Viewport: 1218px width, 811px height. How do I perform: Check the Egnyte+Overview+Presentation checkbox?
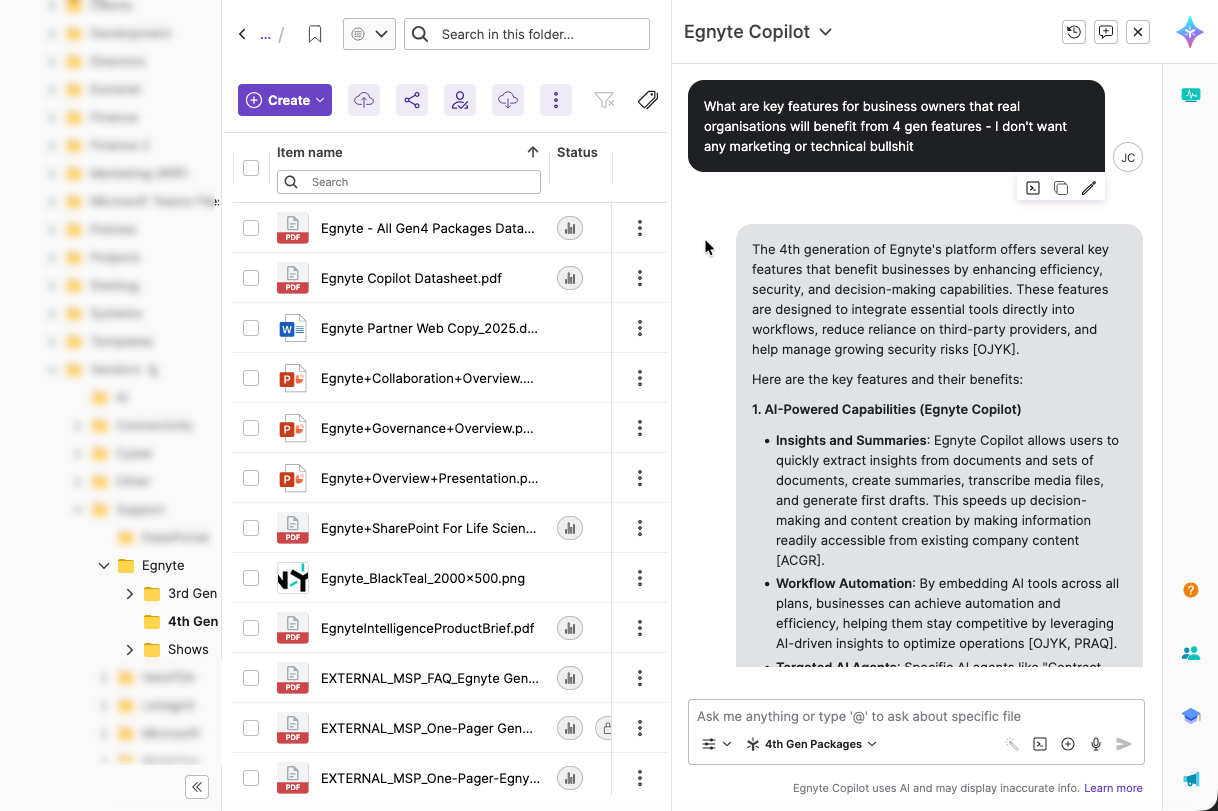coord(251,478)
